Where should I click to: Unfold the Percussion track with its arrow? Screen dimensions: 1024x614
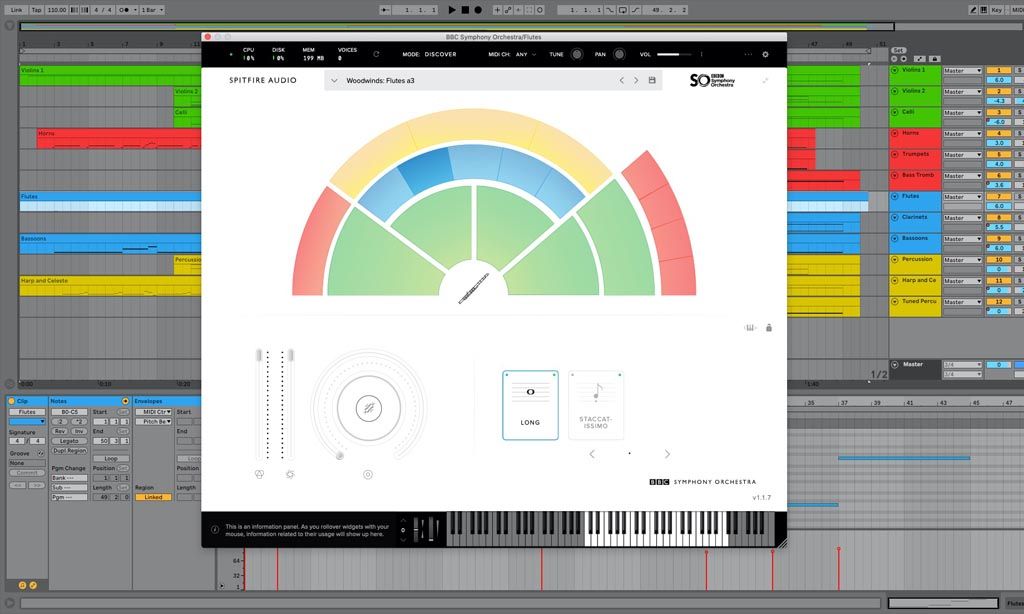[x=895, y=259]
